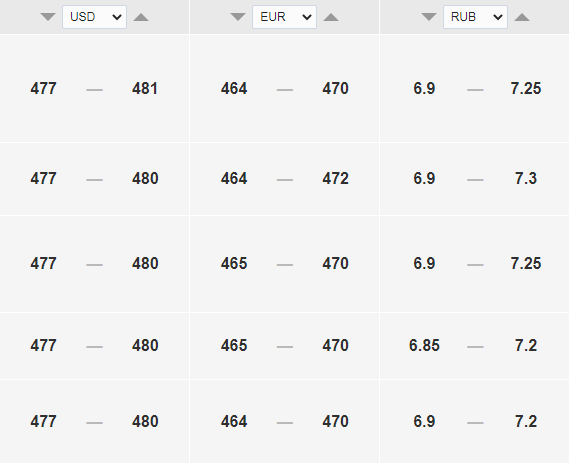Open the USD currency dropdown
Screen dimensions: 569x463
pos(94,17)
